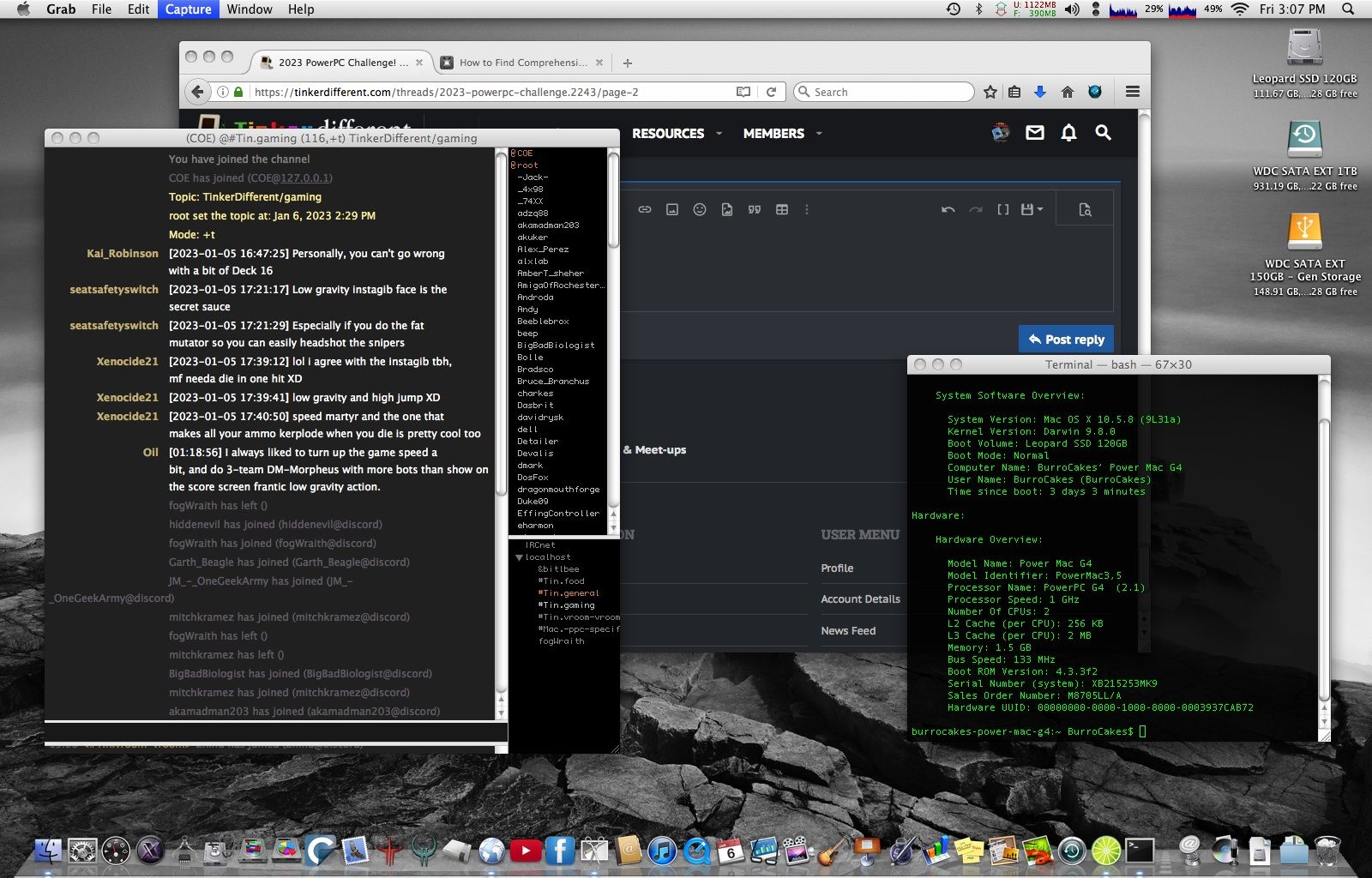Bookmark this page with the star icon
This screenshot has height=878, width=1372.
[990, 92]
